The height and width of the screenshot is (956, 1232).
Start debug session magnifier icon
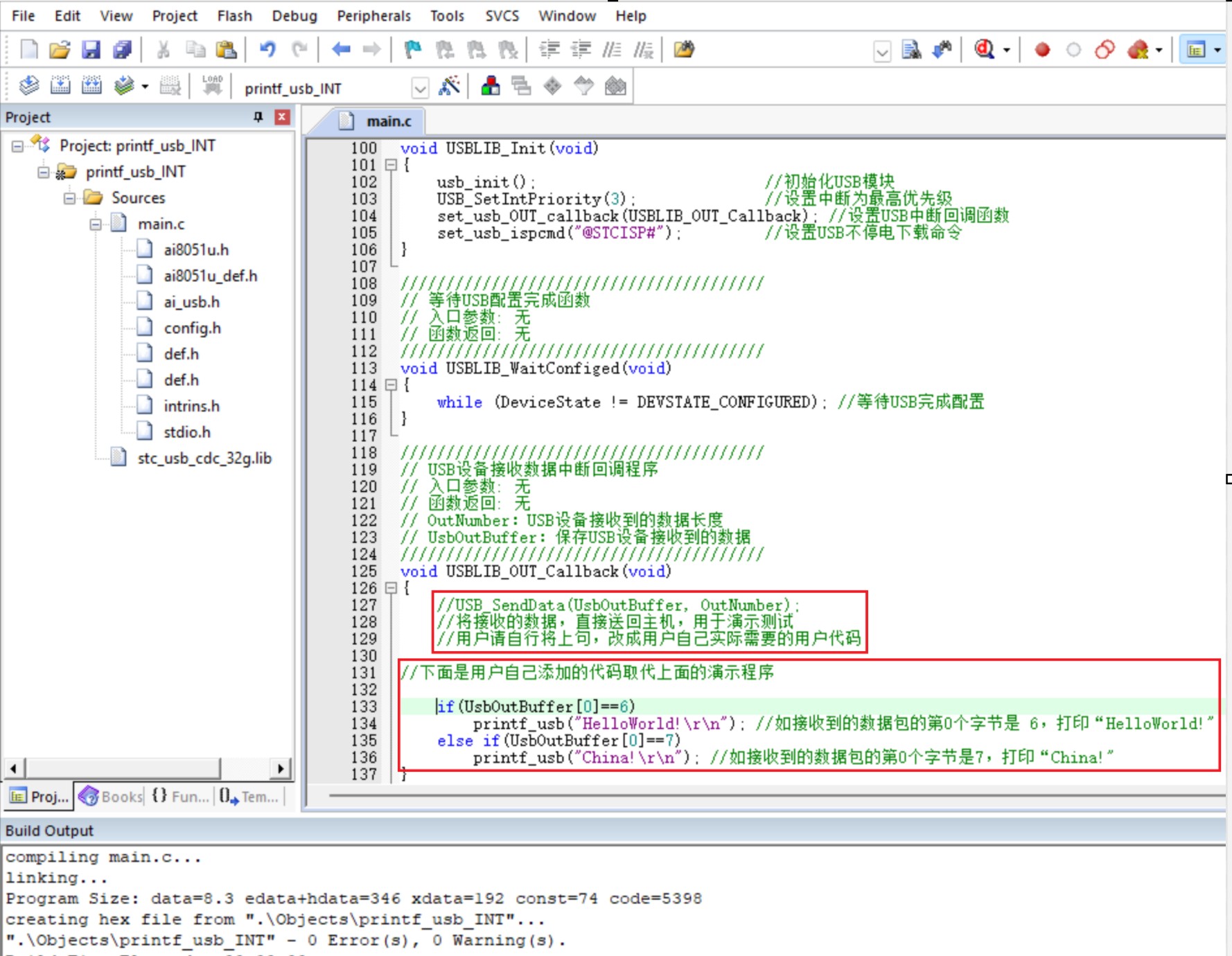click(985, 50)
